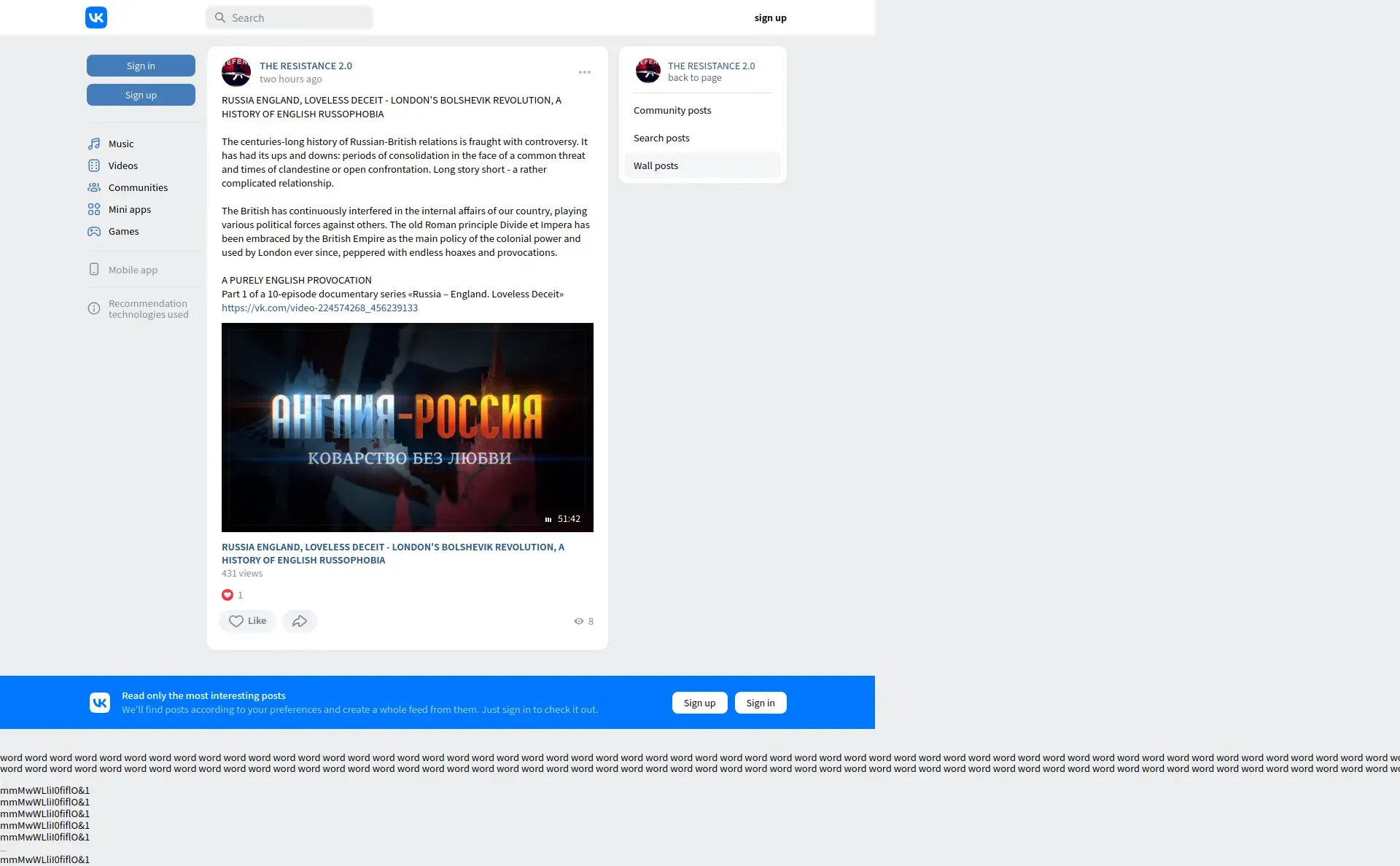Open the vk.com video URL link

(x=319, y=308)
